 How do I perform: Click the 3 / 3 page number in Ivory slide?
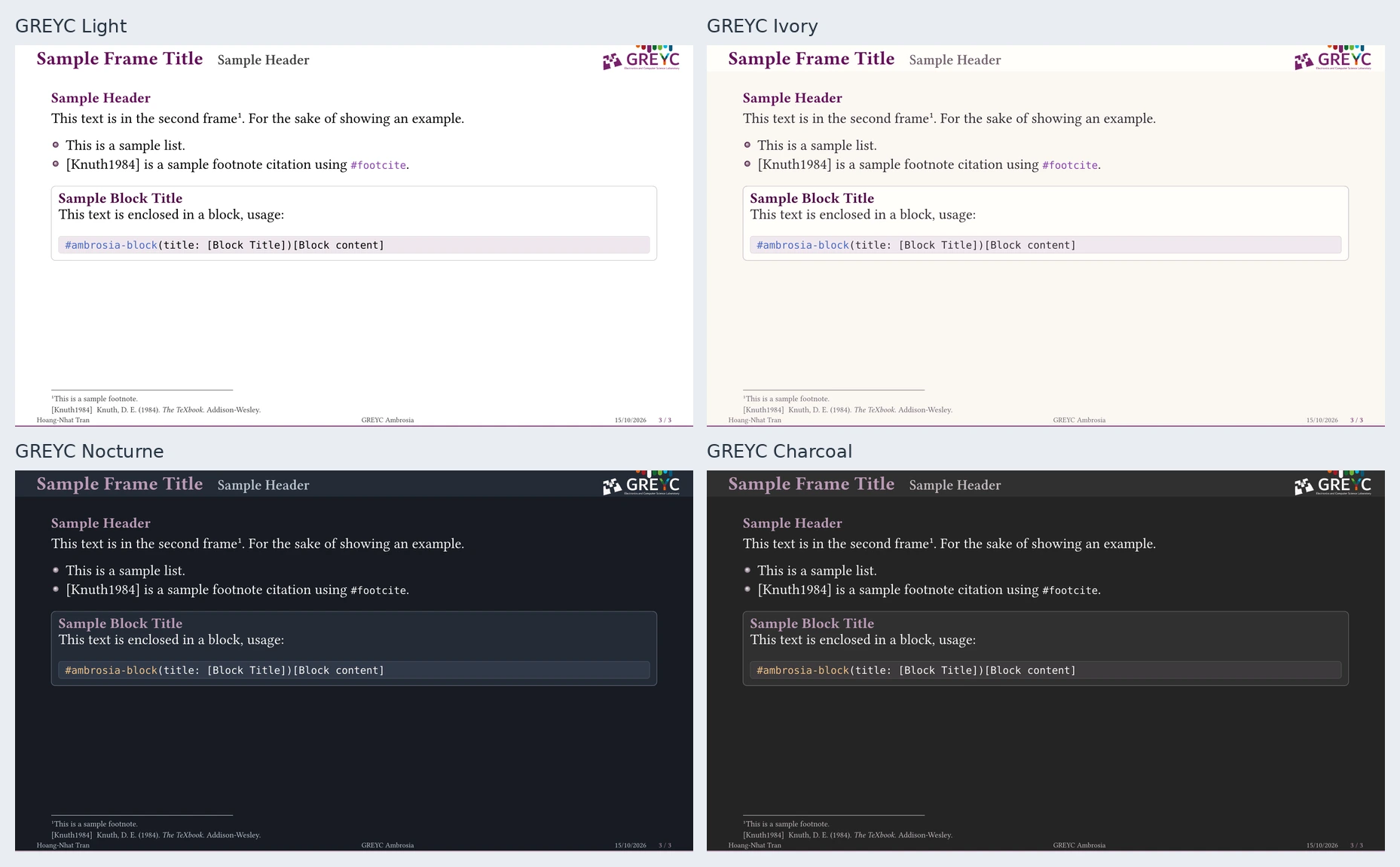point(1356,420)
